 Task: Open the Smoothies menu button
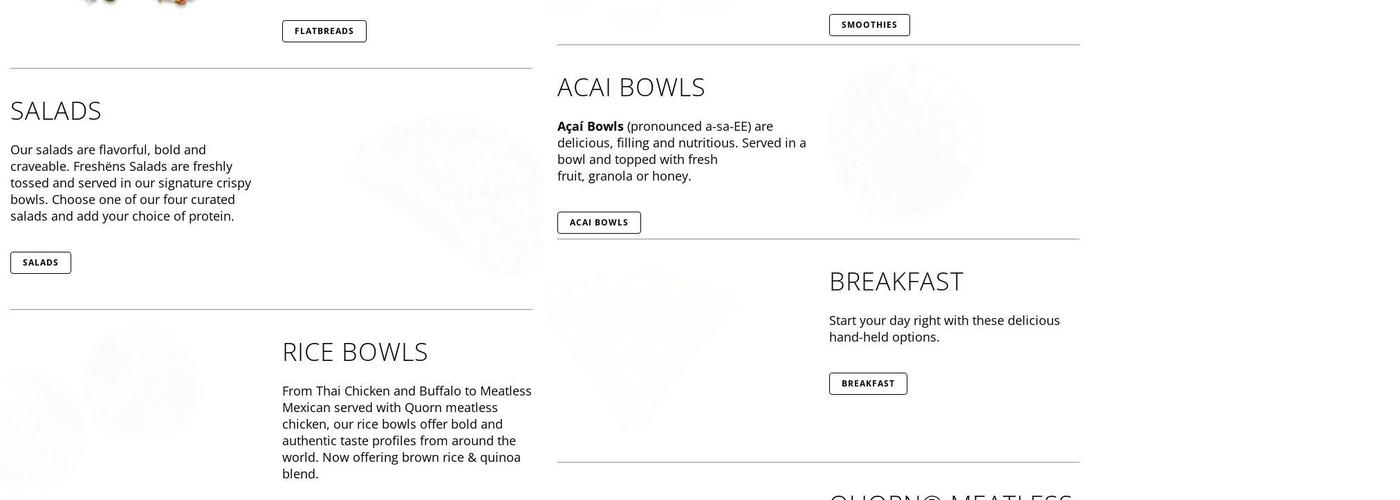point(869,25)
